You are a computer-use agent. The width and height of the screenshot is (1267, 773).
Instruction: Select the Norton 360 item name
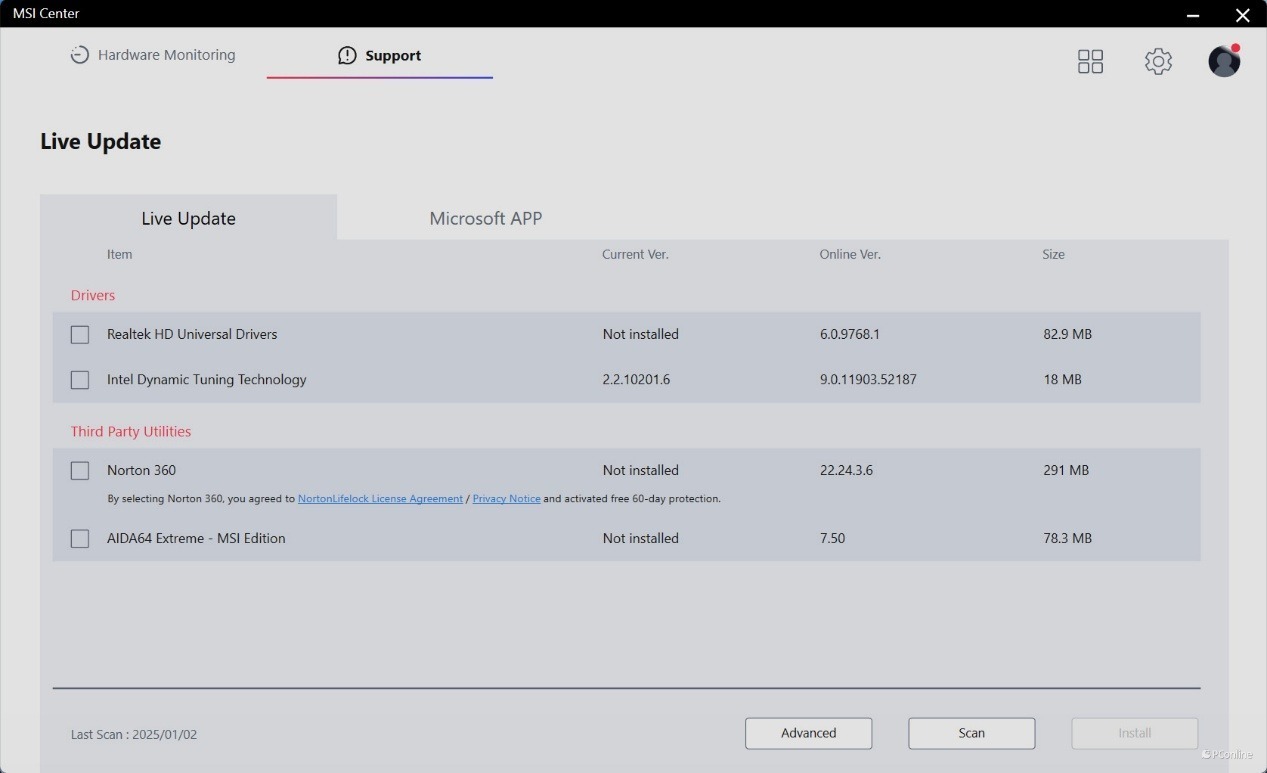click(x=141, y=470)
